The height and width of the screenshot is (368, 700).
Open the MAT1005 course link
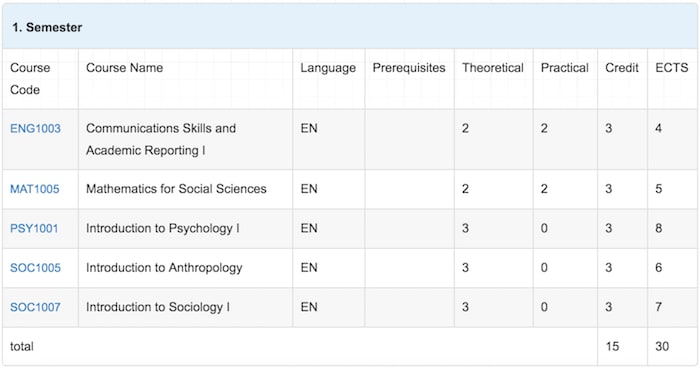point(34,189)
